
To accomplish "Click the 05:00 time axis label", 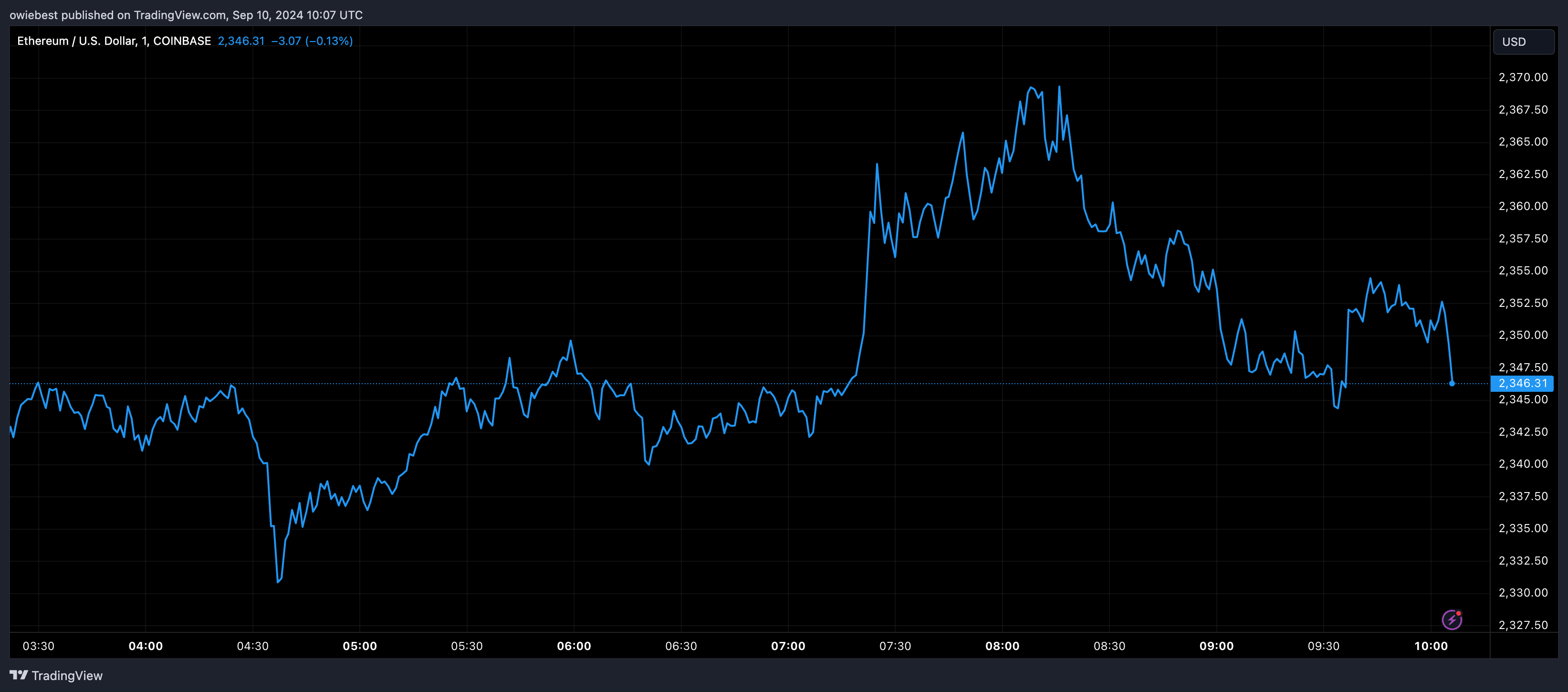I will point(360,646).
